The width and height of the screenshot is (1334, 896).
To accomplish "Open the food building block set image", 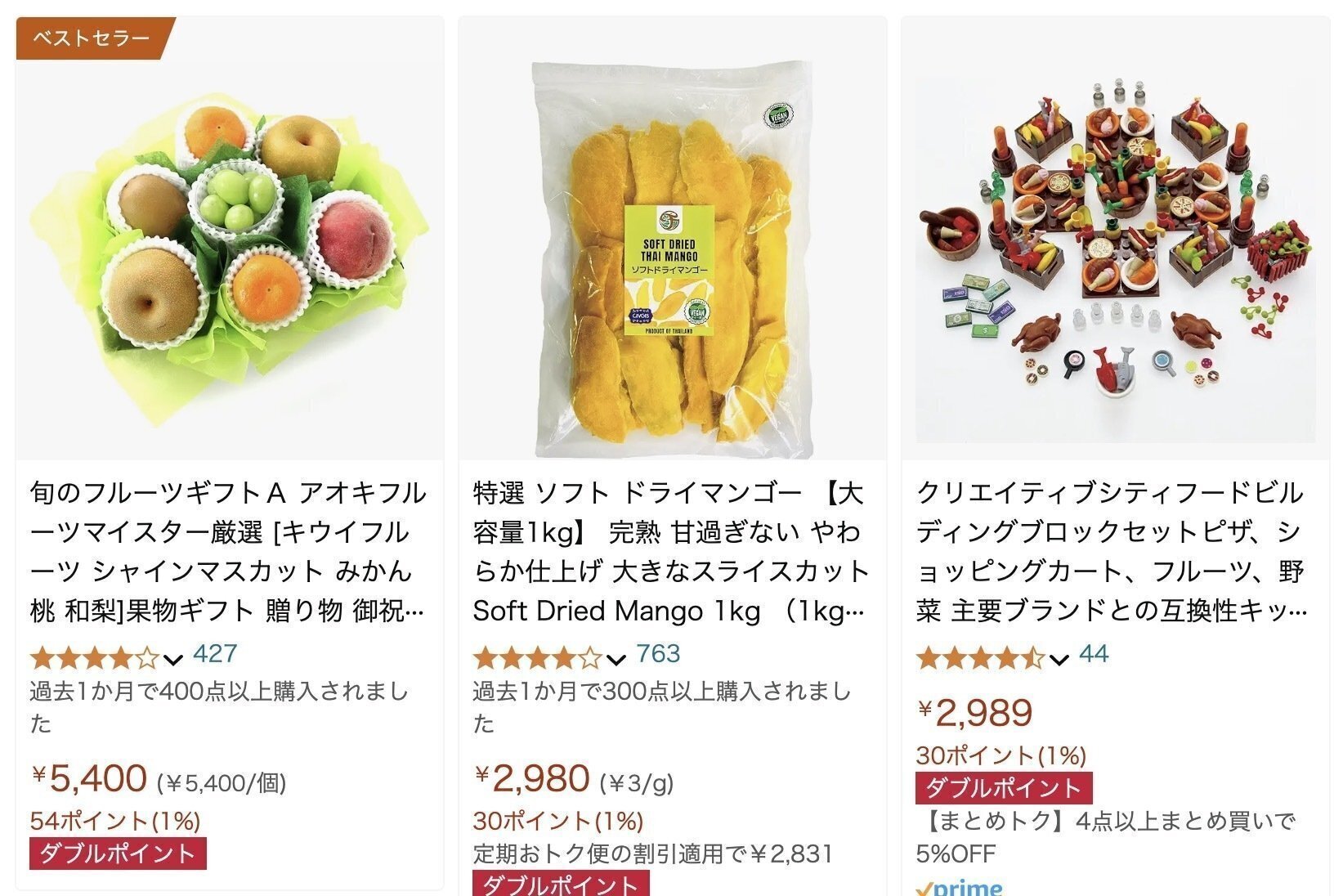I will coord(1115,237).
